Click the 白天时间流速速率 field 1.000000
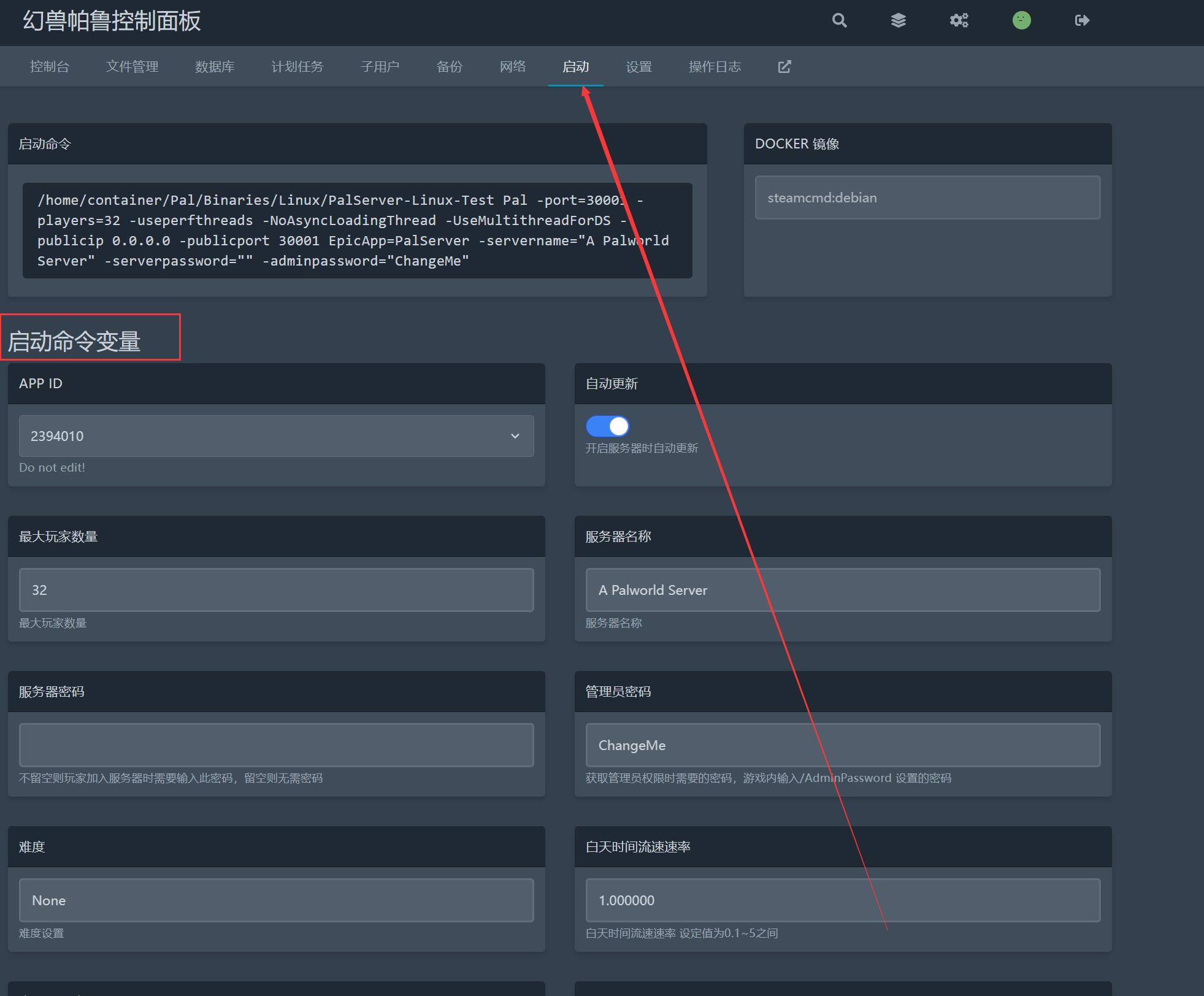Screen dimensions: 1204x996 (843, 900)
